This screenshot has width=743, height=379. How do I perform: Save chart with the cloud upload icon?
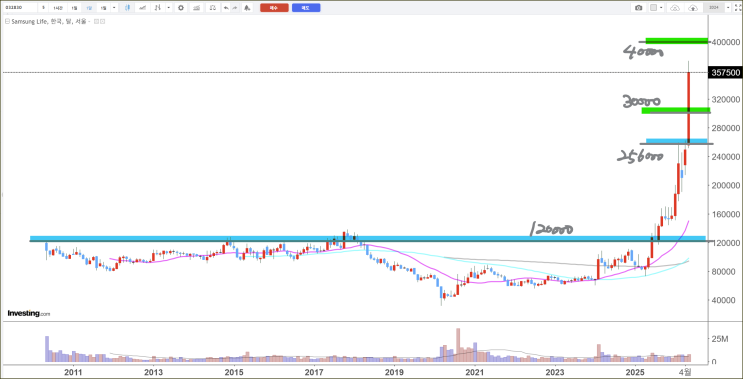click(693, 8)
